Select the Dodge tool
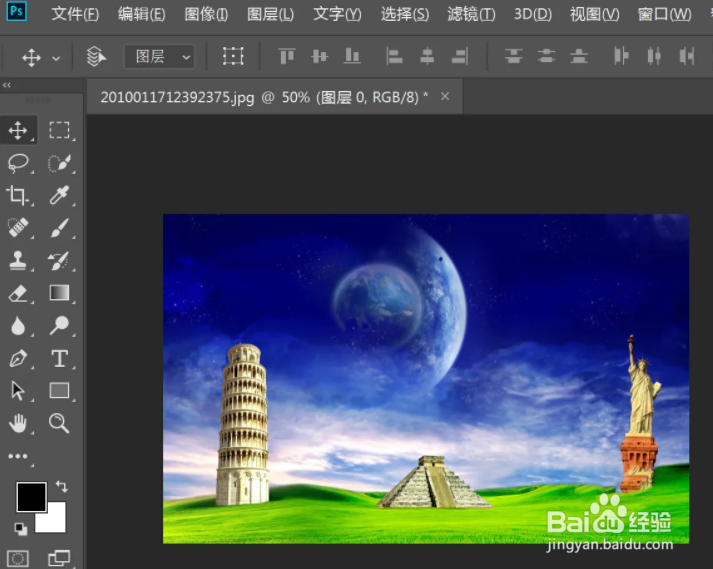This screenshot has height=569, width=713. tap(59, 326)
